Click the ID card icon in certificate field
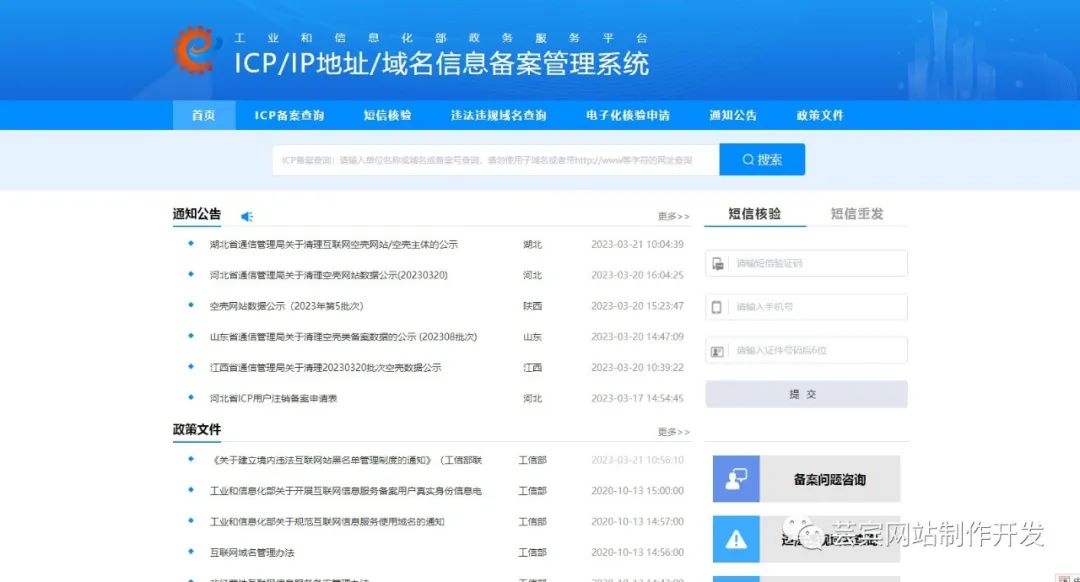 (x=716, y=351)
